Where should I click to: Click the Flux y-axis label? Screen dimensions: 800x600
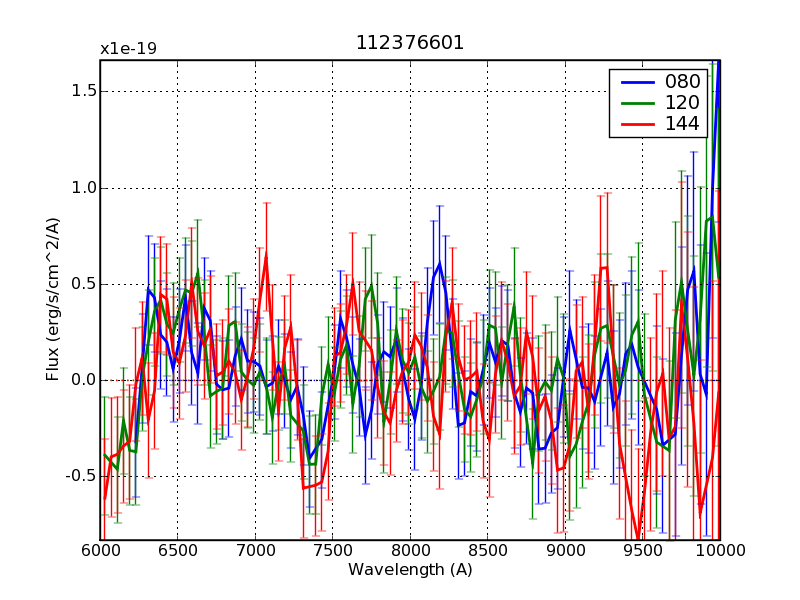[x=53, y=300]
